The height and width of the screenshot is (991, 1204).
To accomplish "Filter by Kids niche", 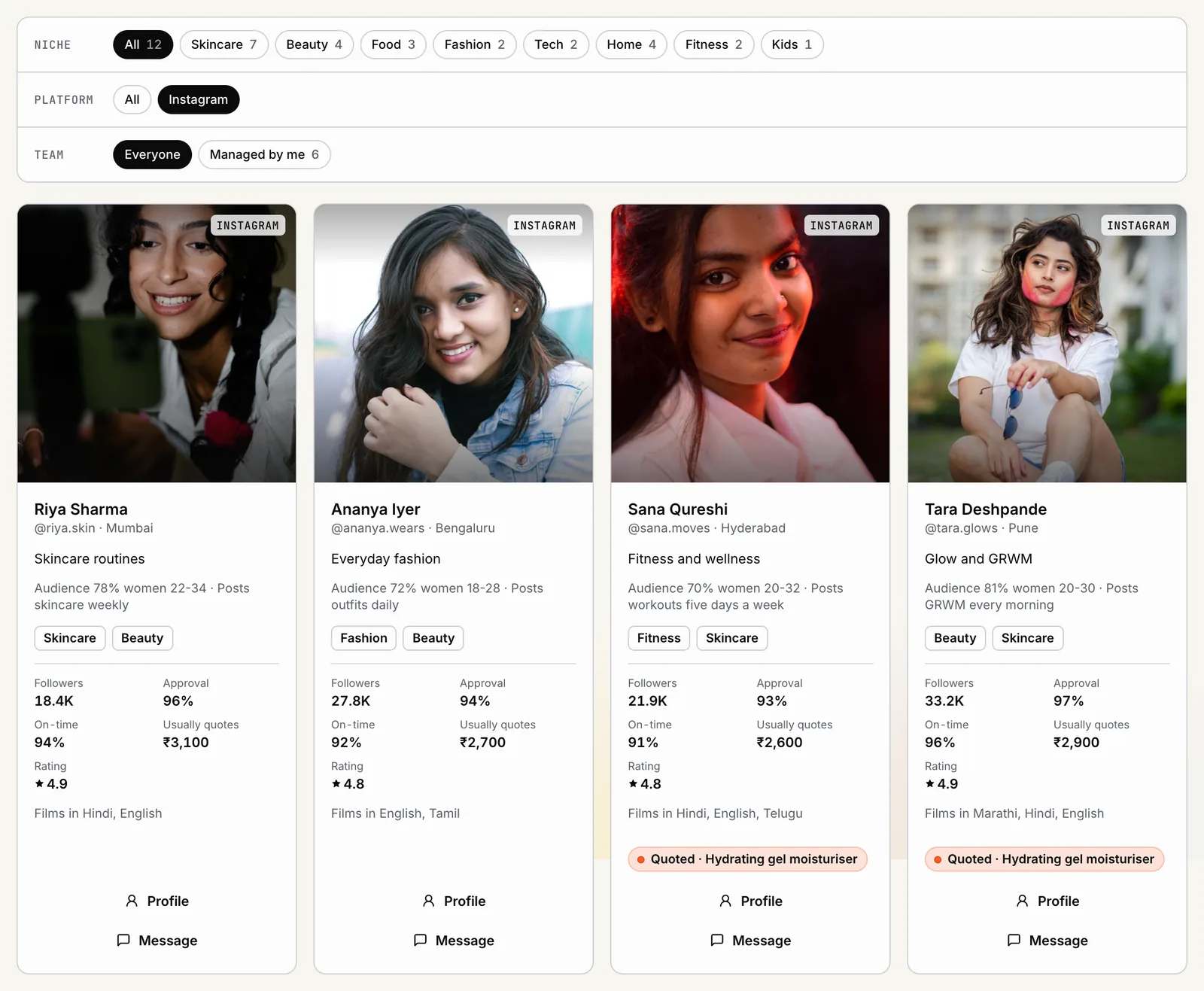I will click(792, 44).
